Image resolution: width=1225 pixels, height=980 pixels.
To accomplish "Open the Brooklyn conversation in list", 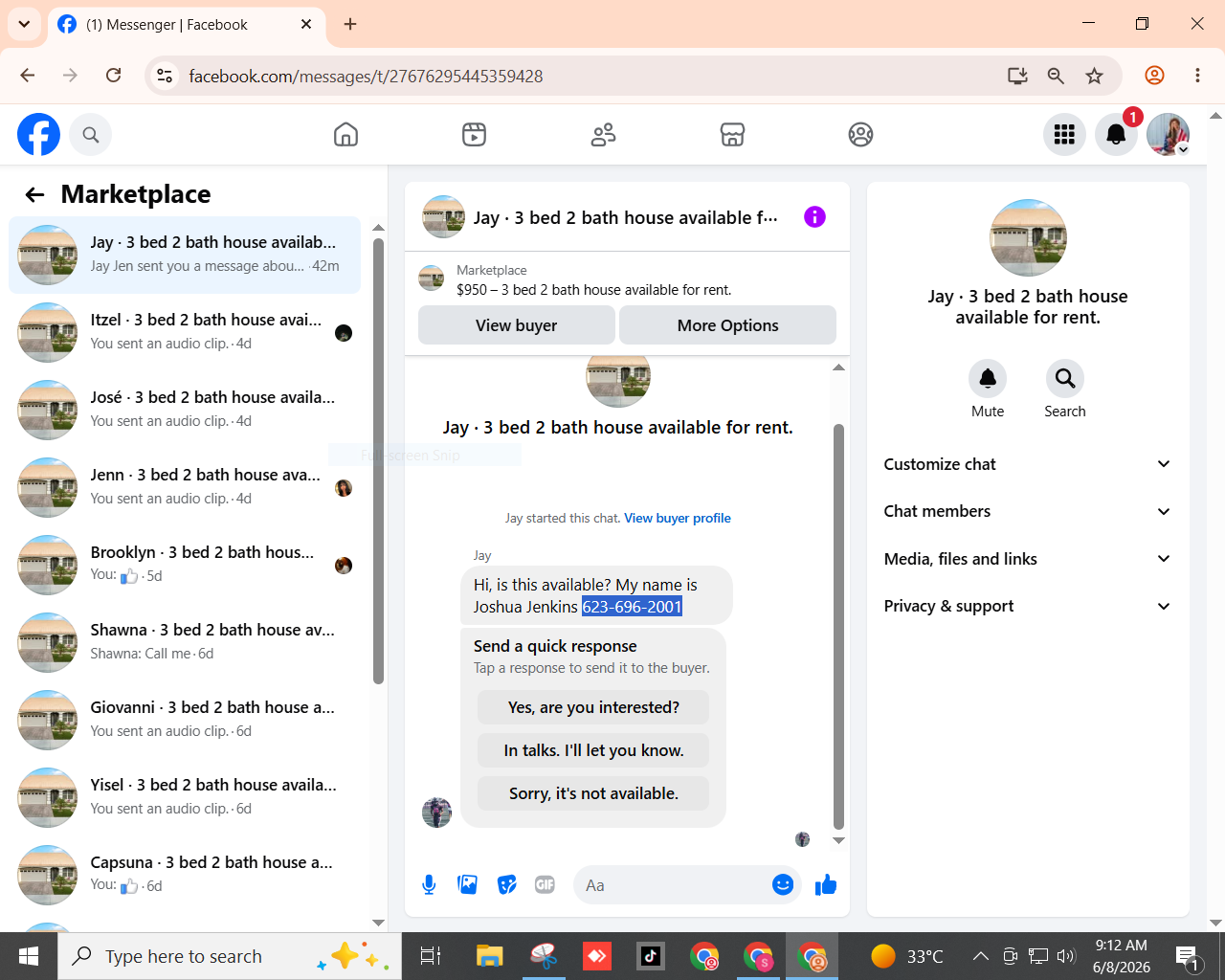I will point(185,565).
